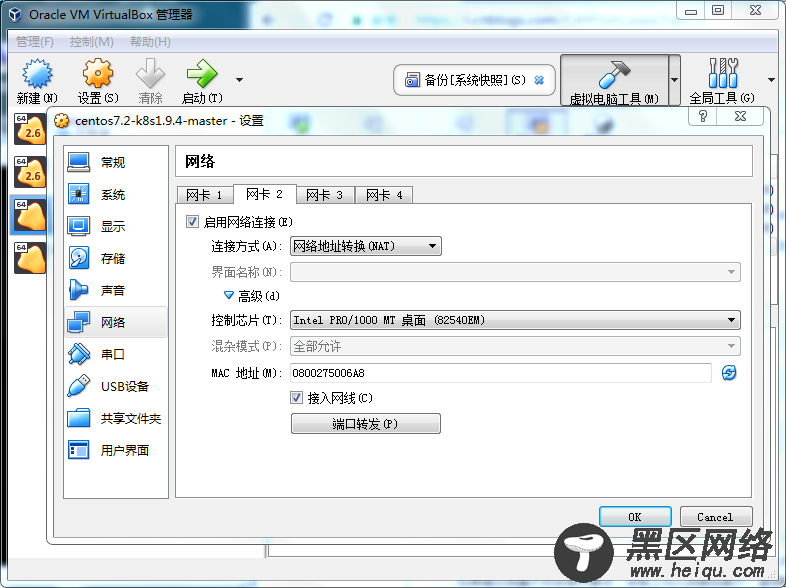The height and width of the screenshot is (588, 786).
Task: Click the settings dialog help question-mark button
Action: (x=703, y=116)
